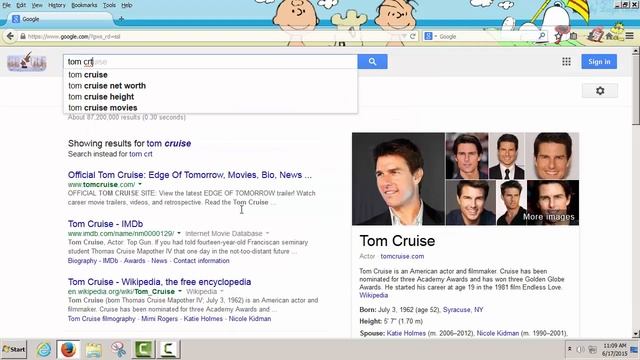Click Syracuse, NY link in knowledge panel

[x=463, y=310]
